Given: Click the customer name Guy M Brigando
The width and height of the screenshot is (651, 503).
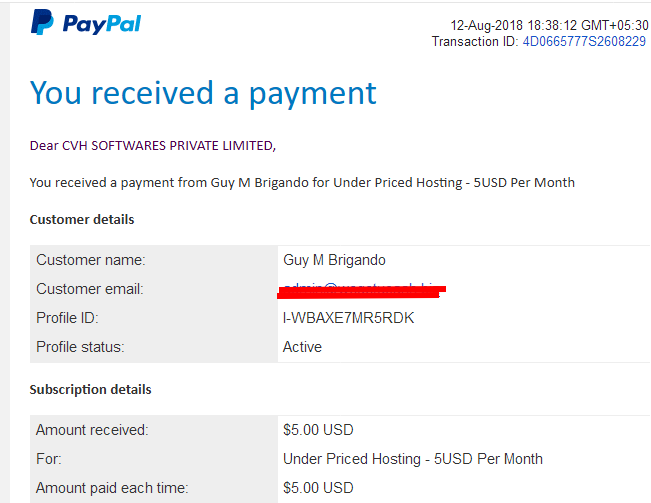Looking at the screenshot, I should point(334,260).
